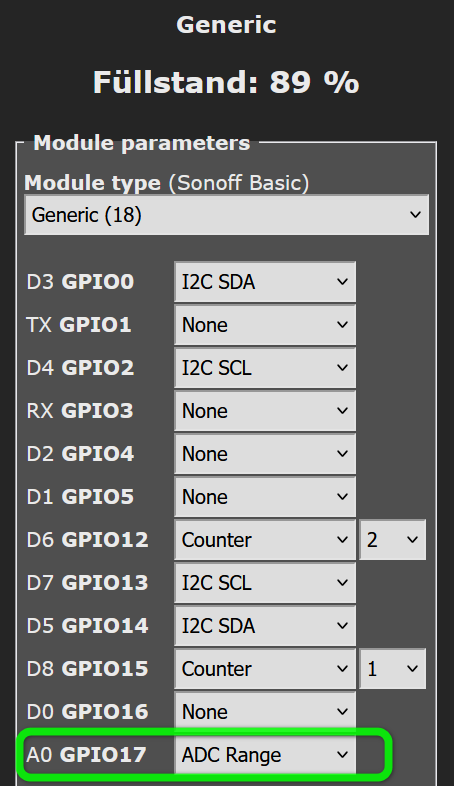Image resolution: width=454 pixels, height=786 pixels.
Task: Open the RX GPIO3 function dropdown
Action: [265, 411]
